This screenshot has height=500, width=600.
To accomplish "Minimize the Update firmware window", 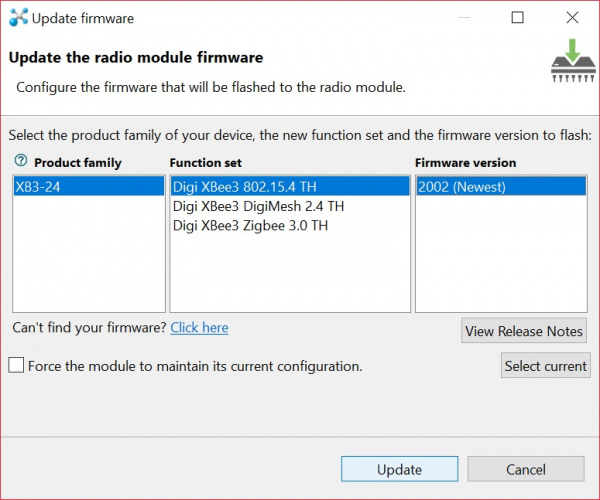I will [464, 17].
